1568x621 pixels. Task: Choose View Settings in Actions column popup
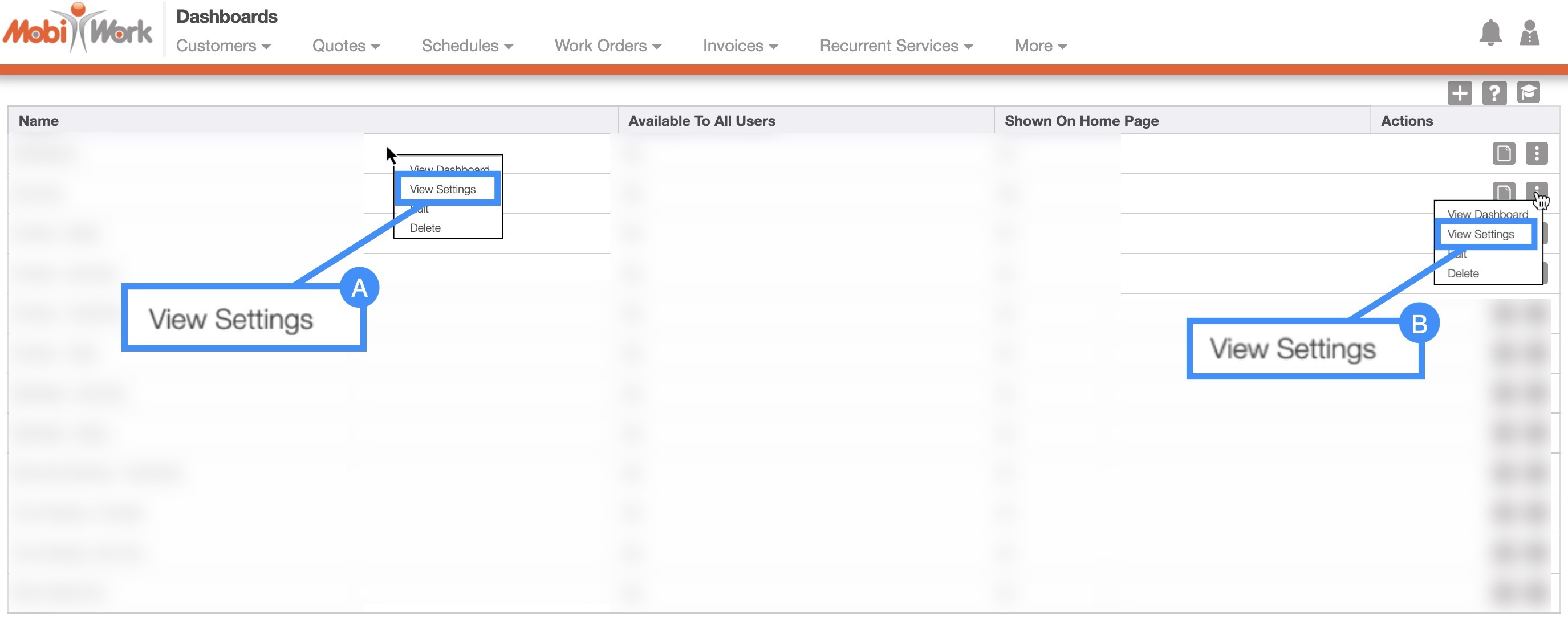pyautogui.click(x=1480, y=234)
